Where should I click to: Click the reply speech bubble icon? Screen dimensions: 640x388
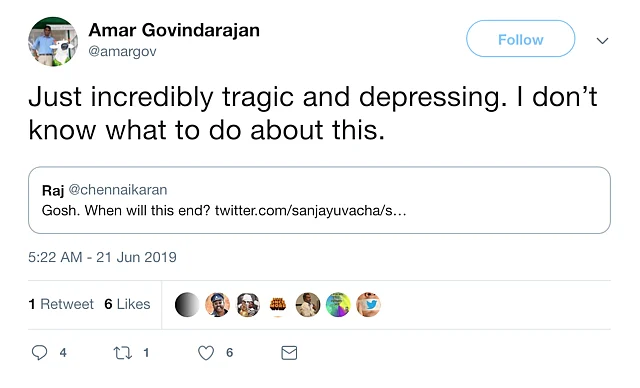40,353
